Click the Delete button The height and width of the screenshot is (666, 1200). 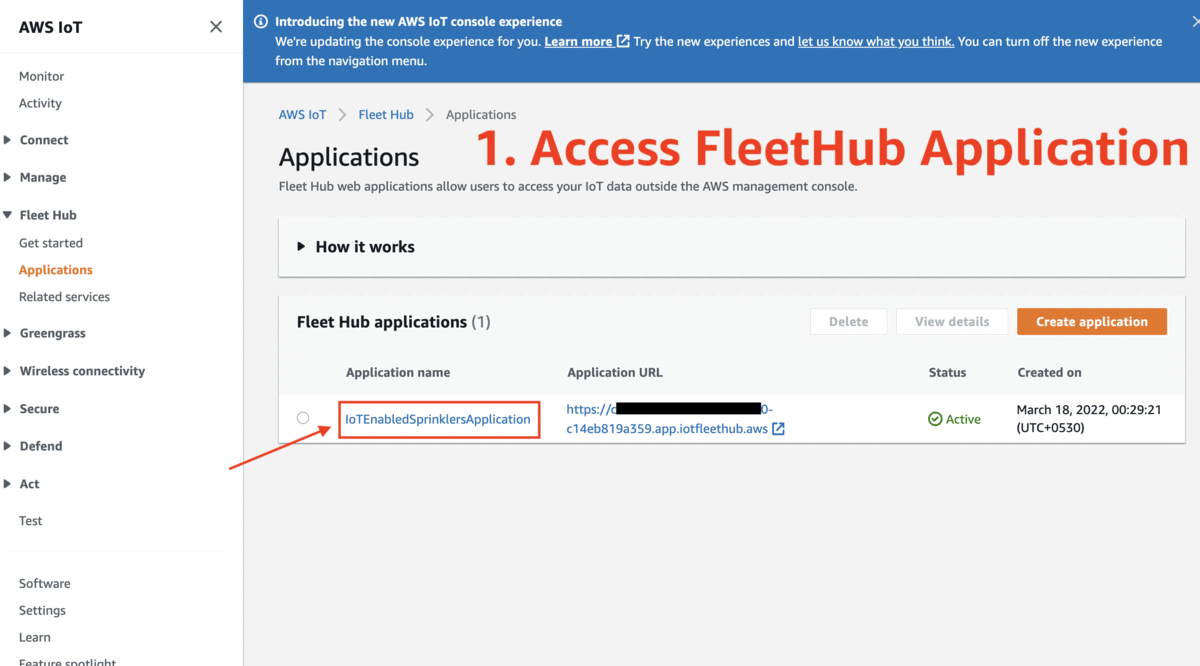point(848,322)
